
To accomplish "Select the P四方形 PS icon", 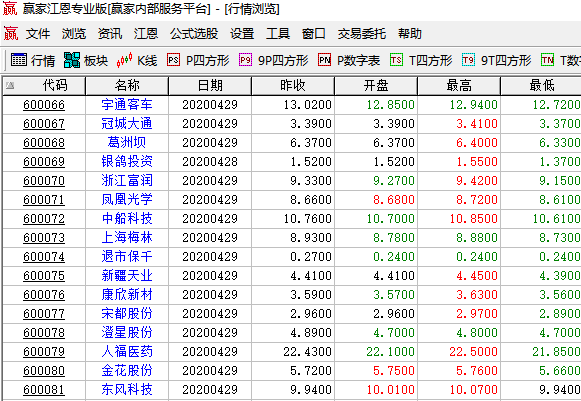I will 173,60.
